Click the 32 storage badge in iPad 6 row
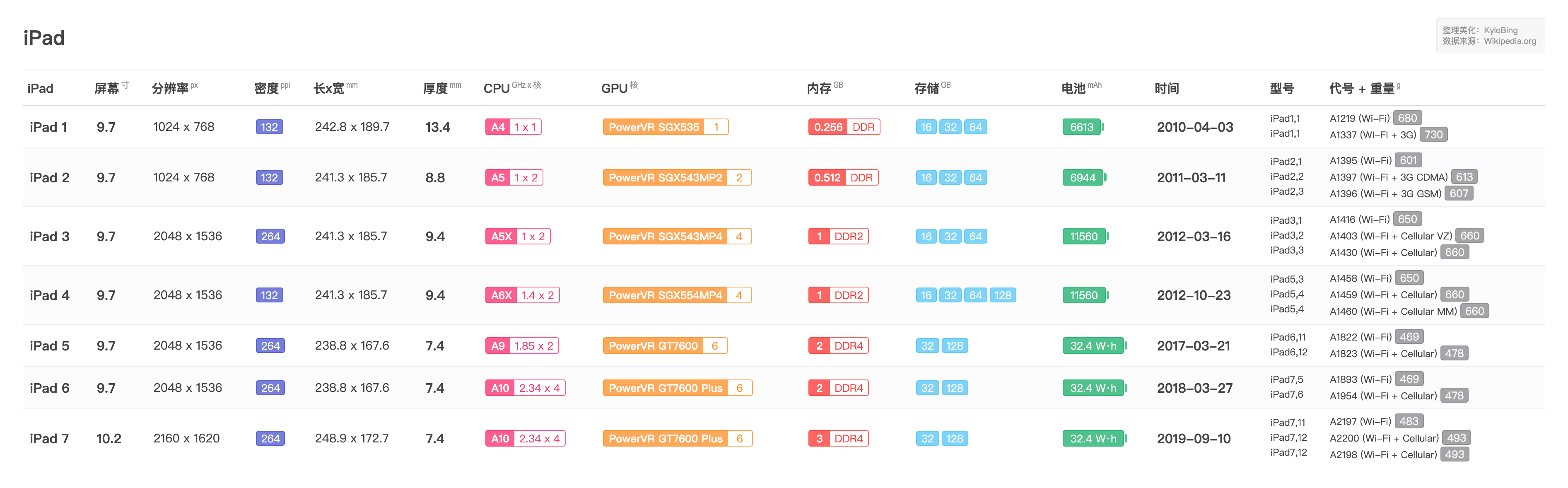This screenshot has width=1568, height=488. [x=927, y=388]
